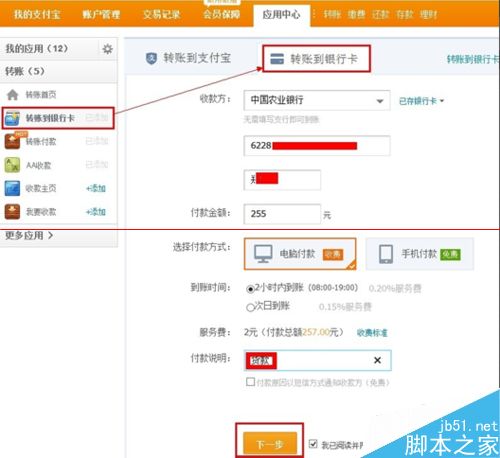Click the 0.20%服务费 text
500x458 pixels.
395,288
